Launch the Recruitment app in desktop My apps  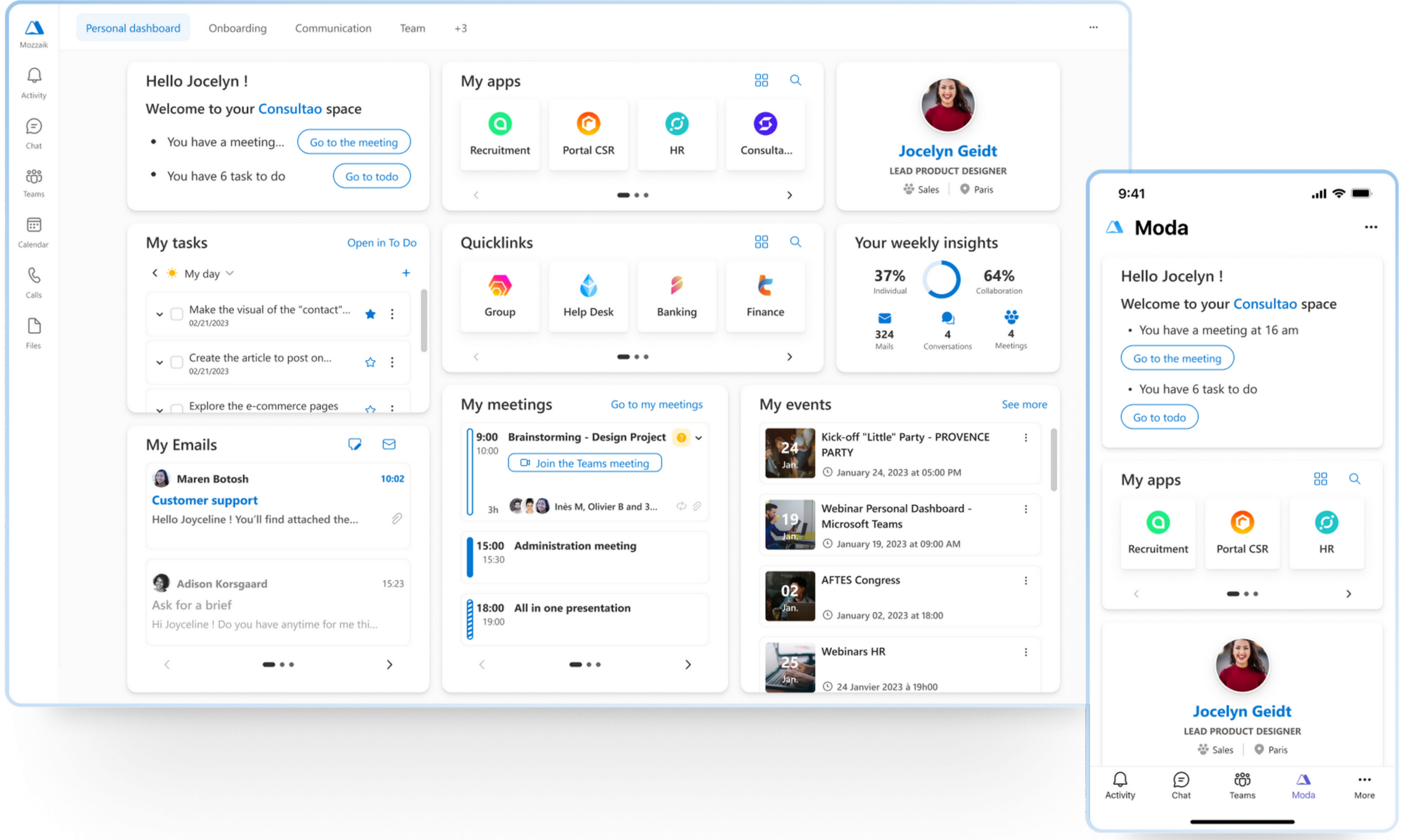(500, 135)
